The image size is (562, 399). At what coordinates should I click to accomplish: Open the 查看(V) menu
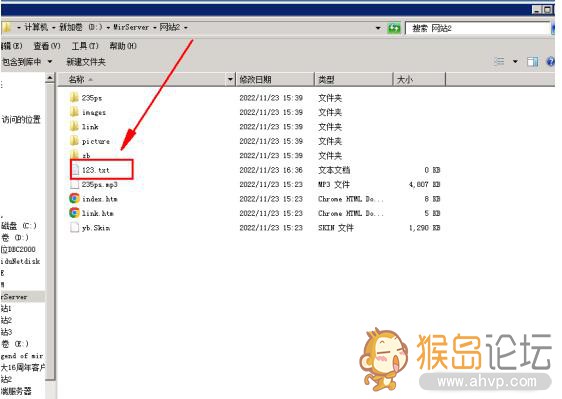[x=47, y=46]
